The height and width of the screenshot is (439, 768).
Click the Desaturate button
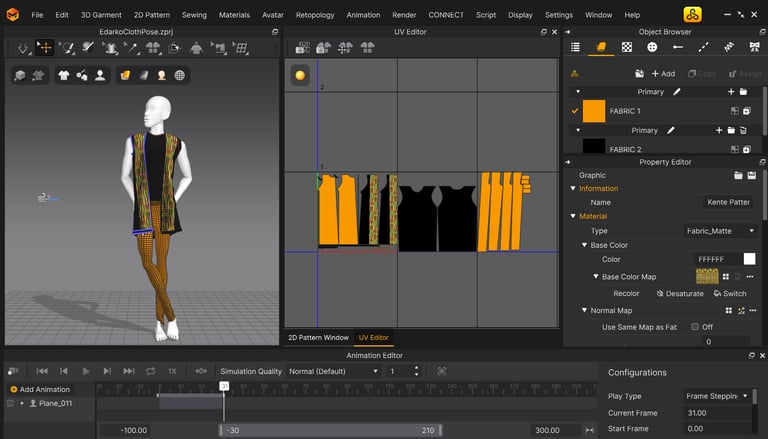pyautogui.click(x=680, y=294)
